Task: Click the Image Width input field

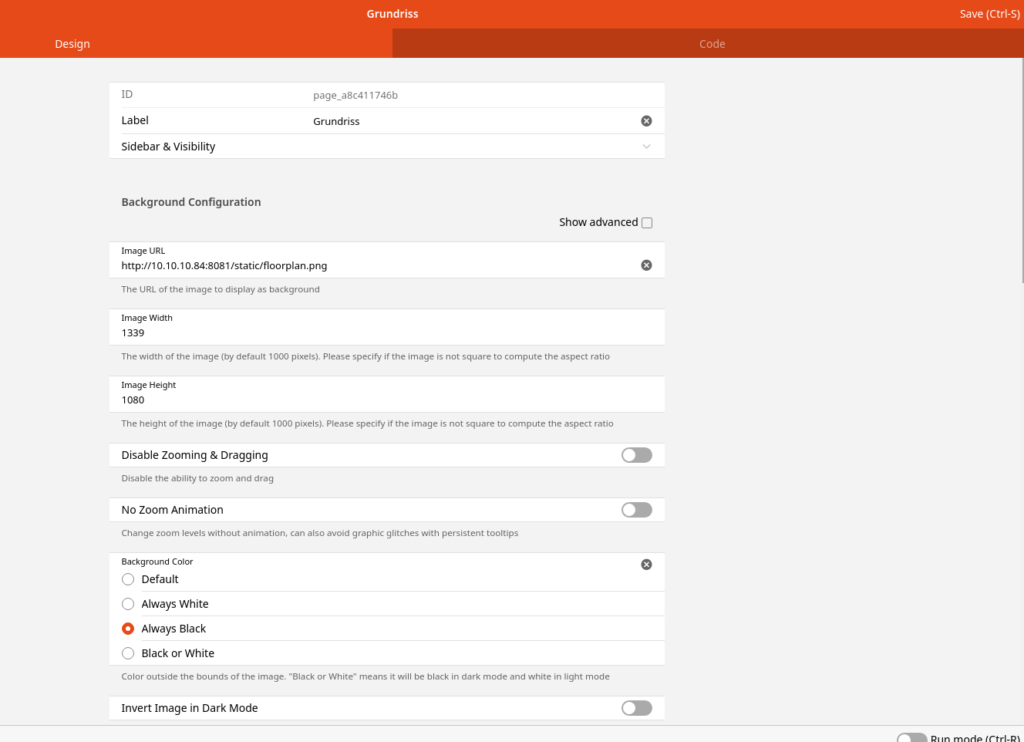Action: pos(380,332)
